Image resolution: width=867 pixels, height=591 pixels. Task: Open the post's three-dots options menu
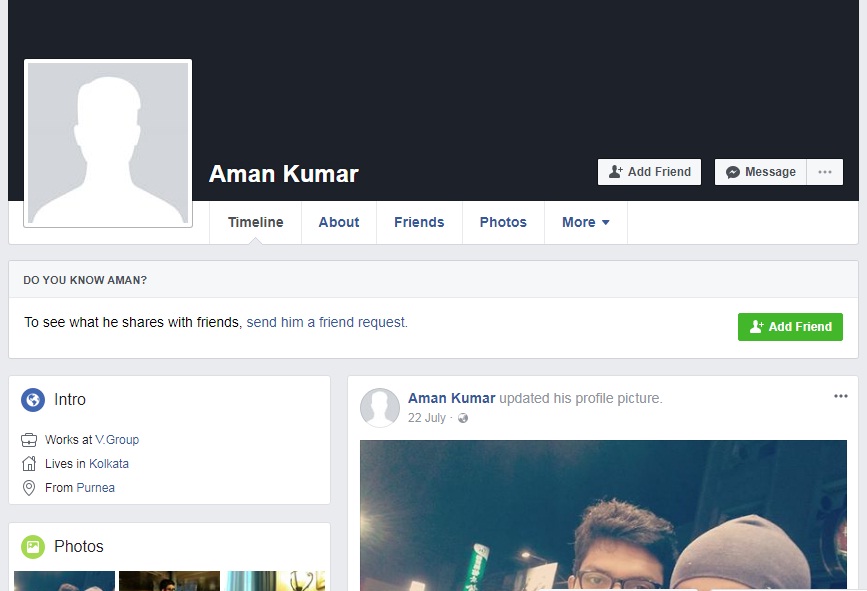click(x=840, y=396)
